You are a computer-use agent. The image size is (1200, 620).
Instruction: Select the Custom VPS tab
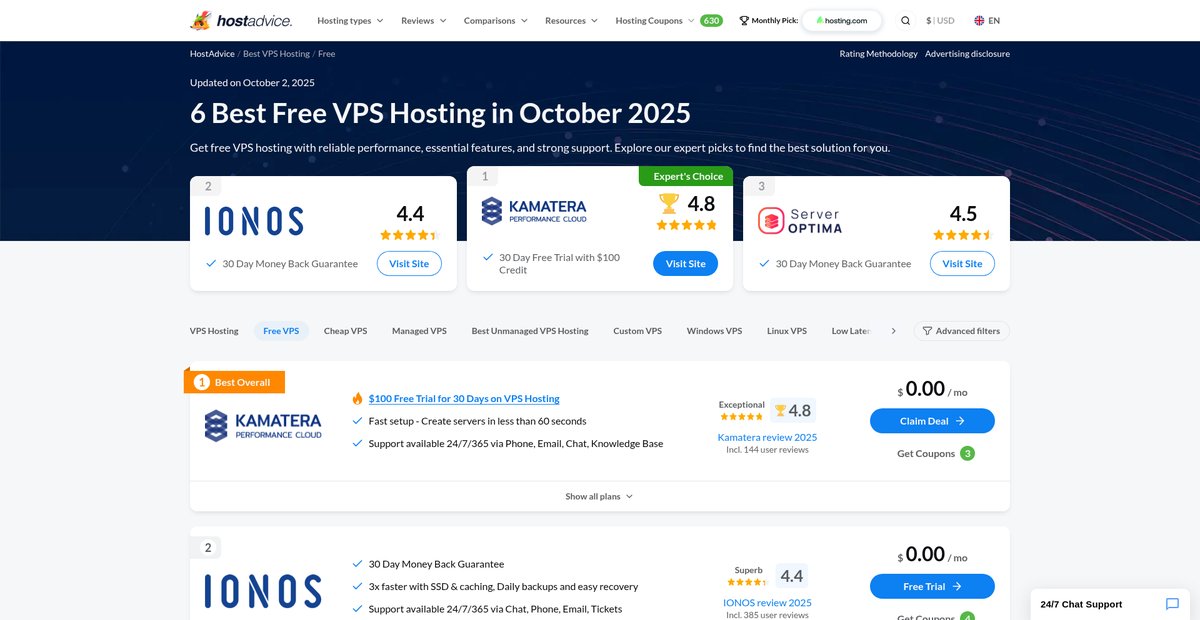click(638, 331)
